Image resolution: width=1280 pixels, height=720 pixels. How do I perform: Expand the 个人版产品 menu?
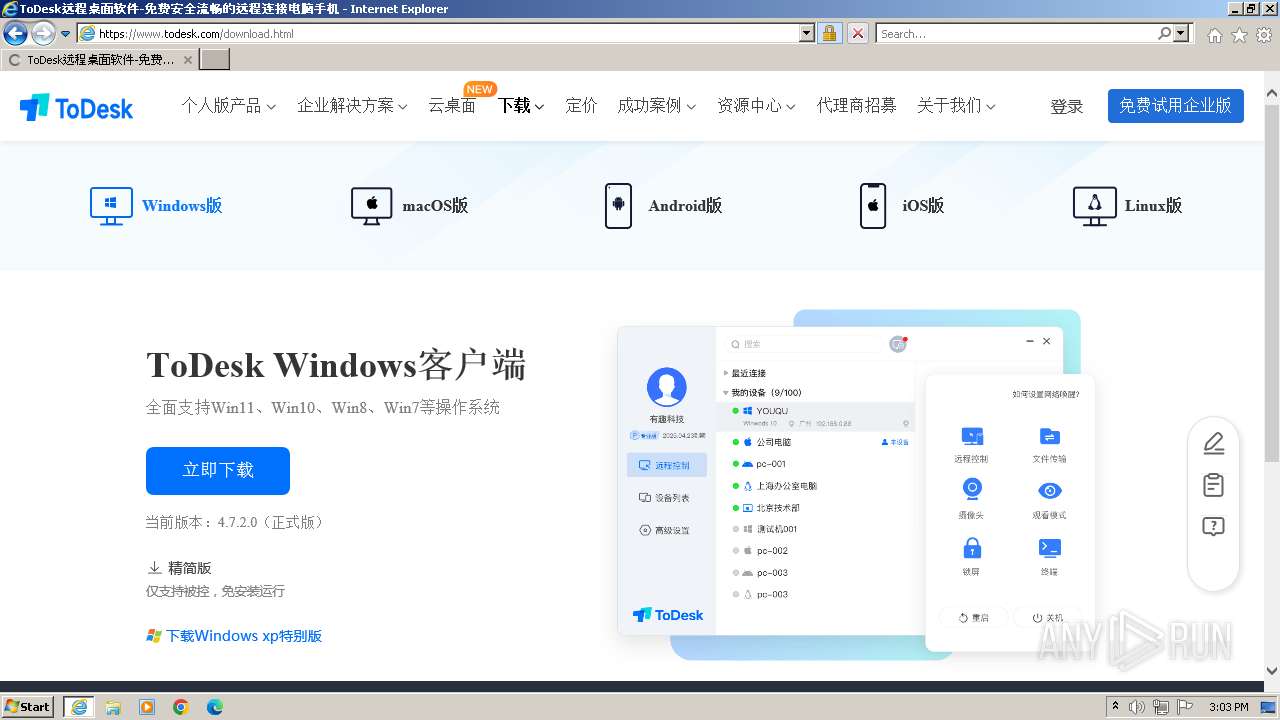[228, 106]
